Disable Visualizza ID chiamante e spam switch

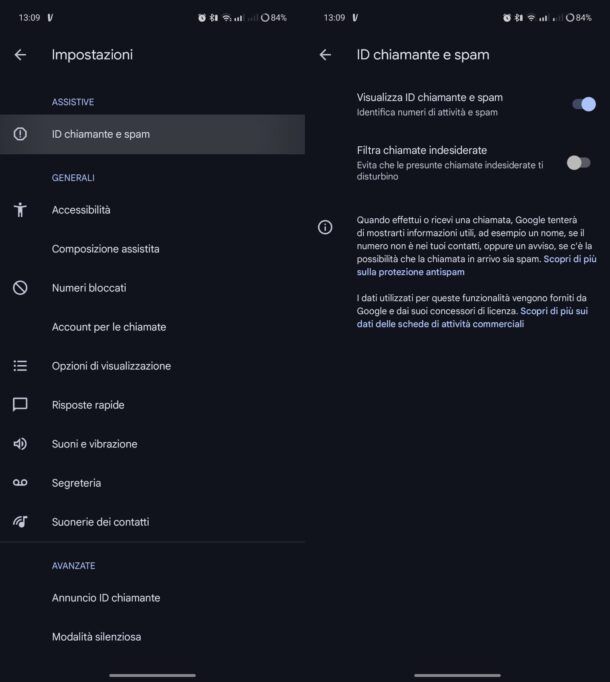pyautogui.click(x=584, y=104)
